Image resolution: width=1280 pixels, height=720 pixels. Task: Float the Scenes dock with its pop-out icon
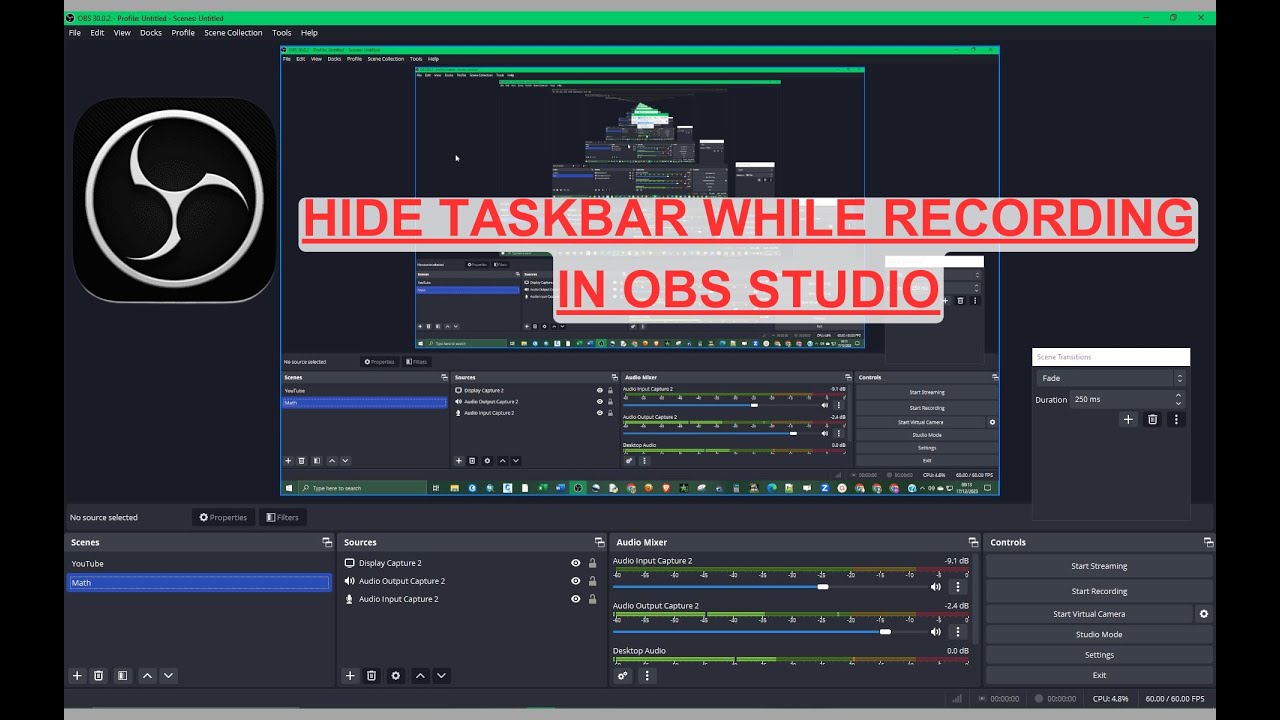[326, 542]
